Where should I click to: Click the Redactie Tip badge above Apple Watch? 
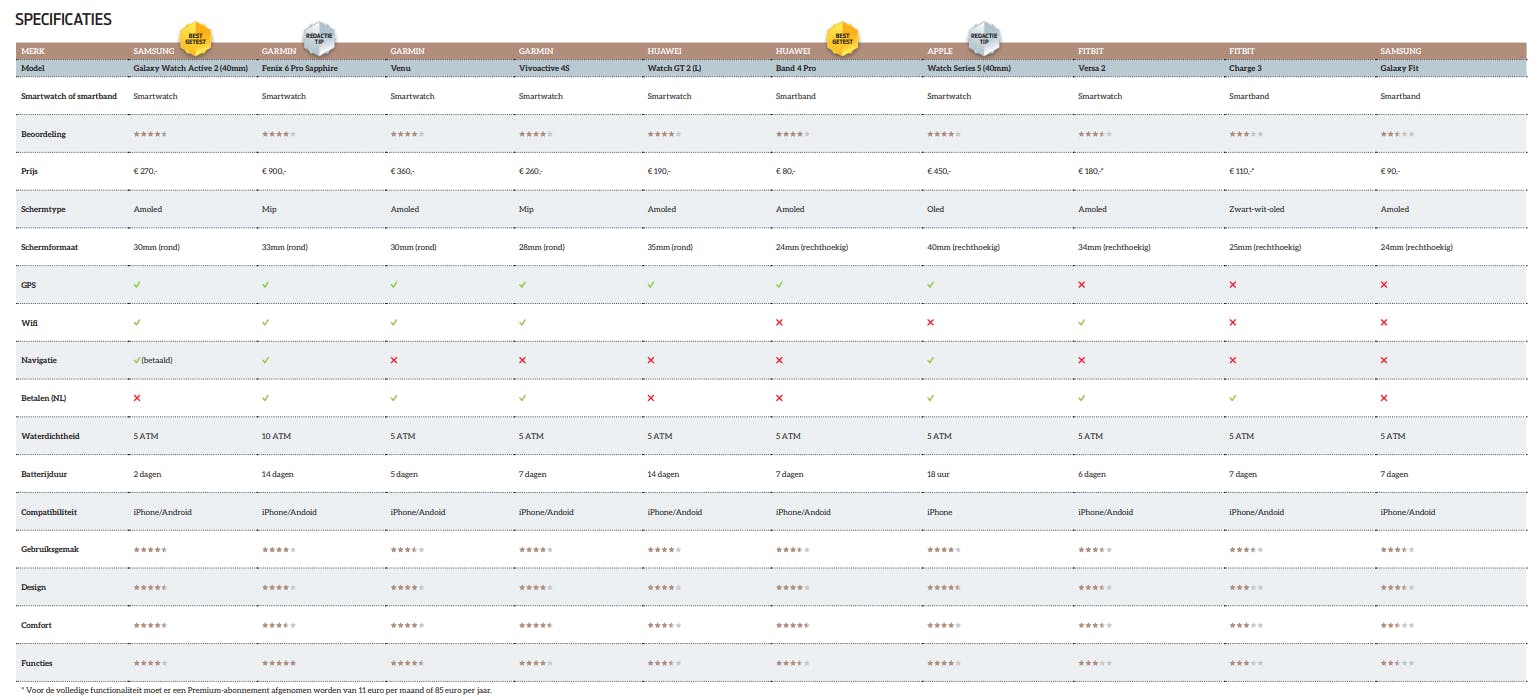click(x=984, y=38)
